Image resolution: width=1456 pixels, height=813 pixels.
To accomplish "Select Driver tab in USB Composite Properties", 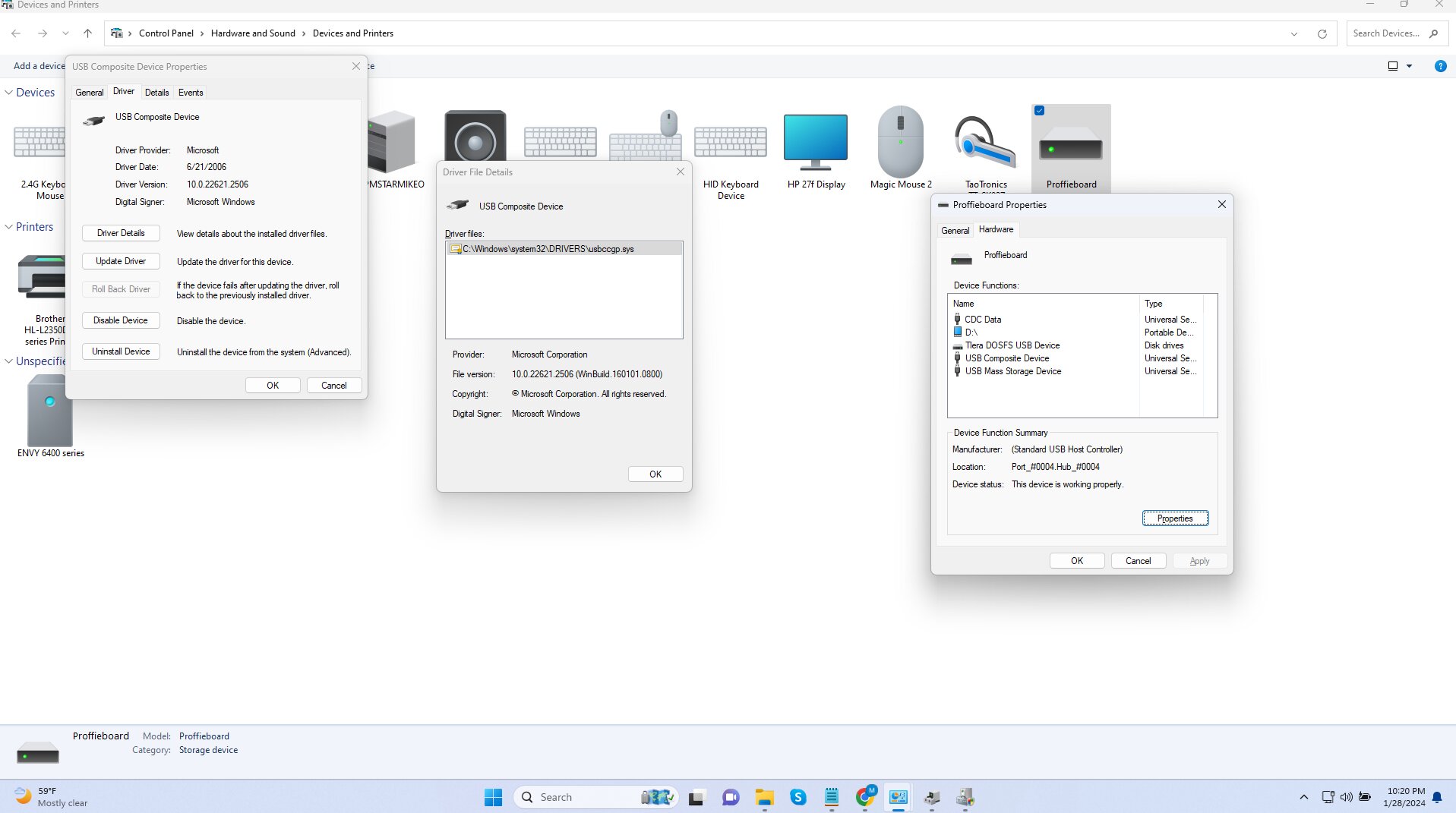I will pos(124,91).
